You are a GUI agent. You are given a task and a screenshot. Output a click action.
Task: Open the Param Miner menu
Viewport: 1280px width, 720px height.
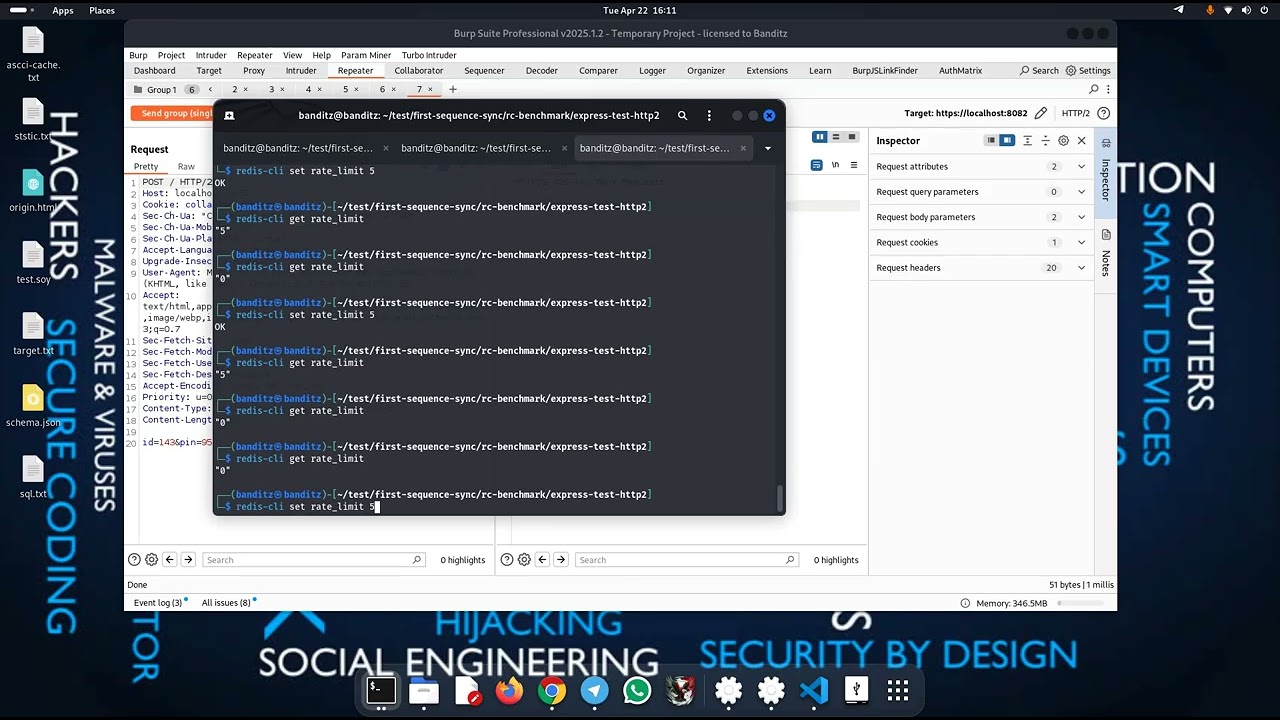366,55
